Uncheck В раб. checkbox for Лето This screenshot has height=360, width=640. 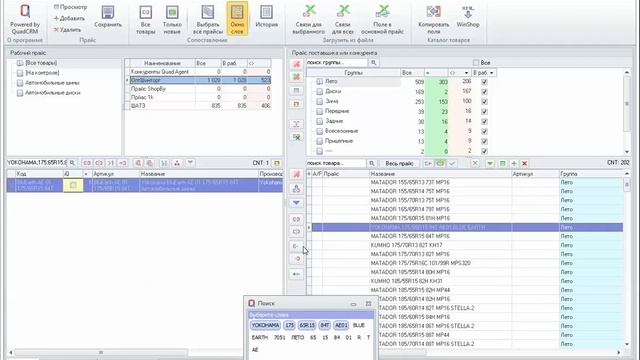pyautogui.click(x=484, y=82)
